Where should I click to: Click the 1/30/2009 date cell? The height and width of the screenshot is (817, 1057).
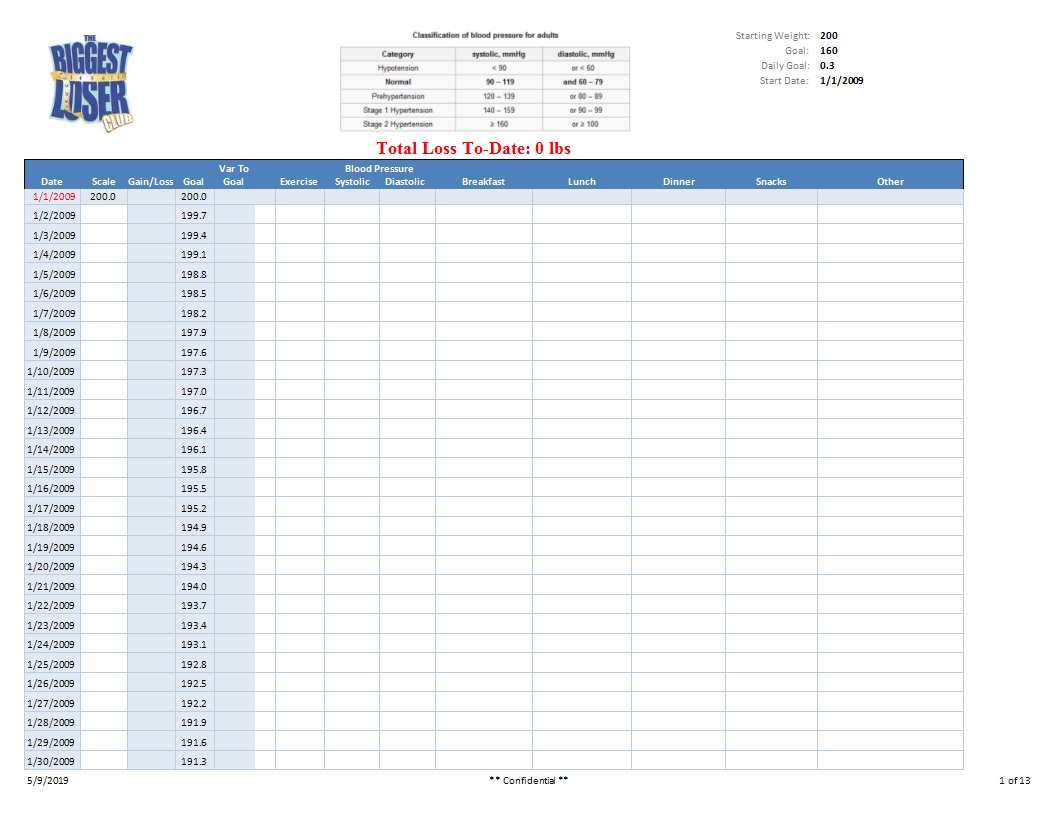pos(53,761)
